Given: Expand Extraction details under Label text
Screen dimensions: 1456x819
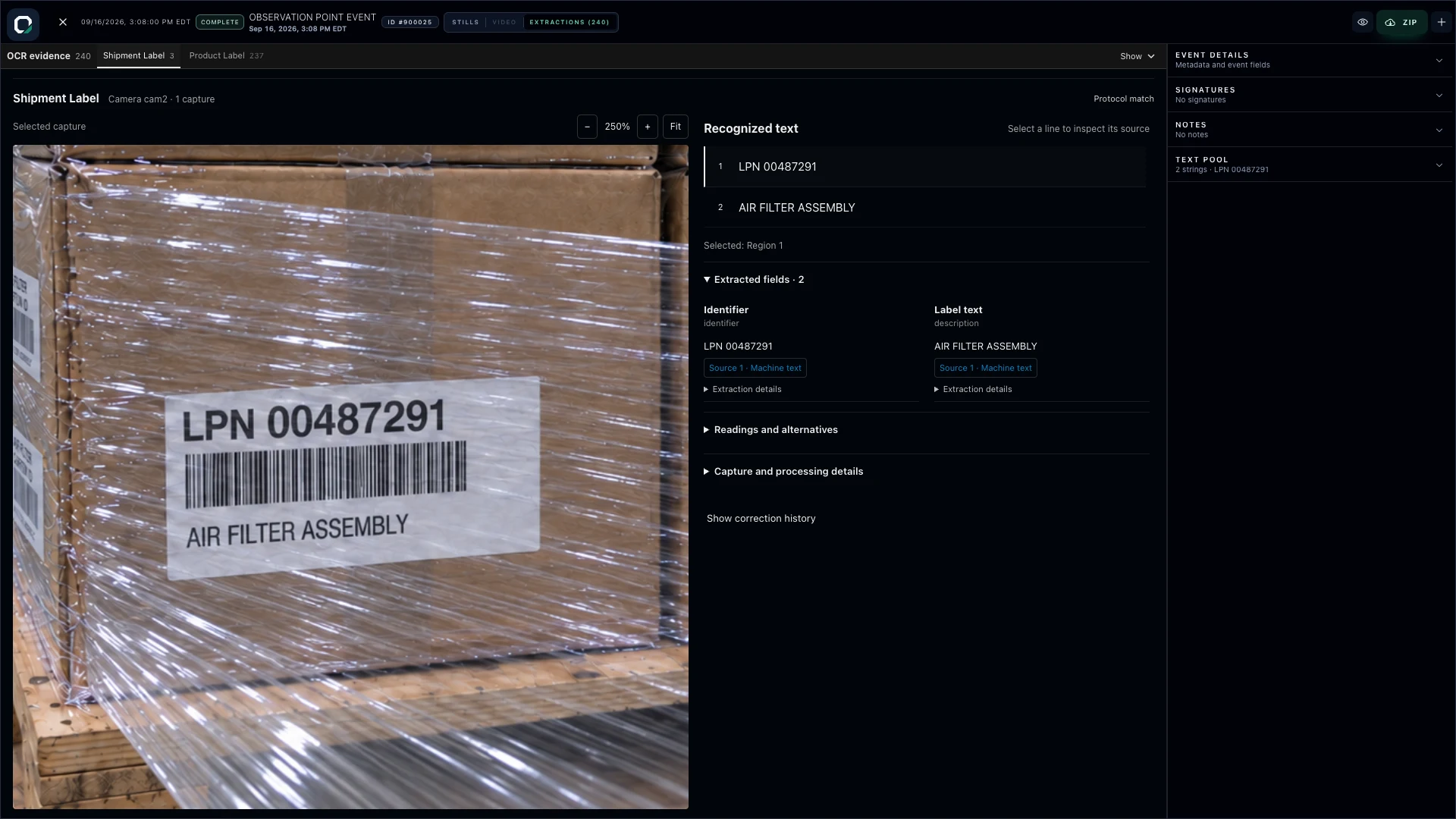Looking at the screenshot, I should pyautogui.click(x=973, y=390).
